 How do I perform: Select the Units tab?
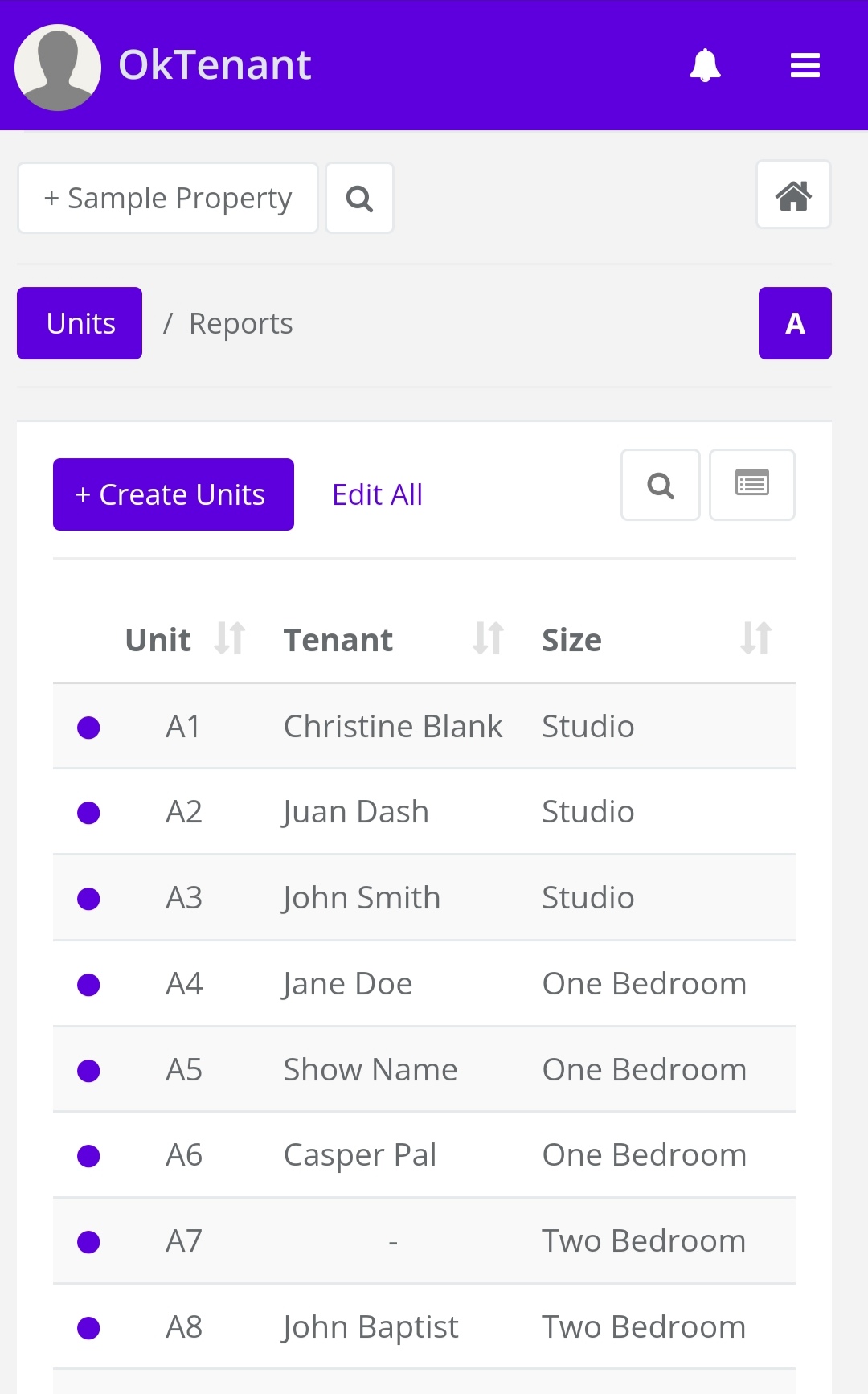pyautogui.click(x=80, y=323)
